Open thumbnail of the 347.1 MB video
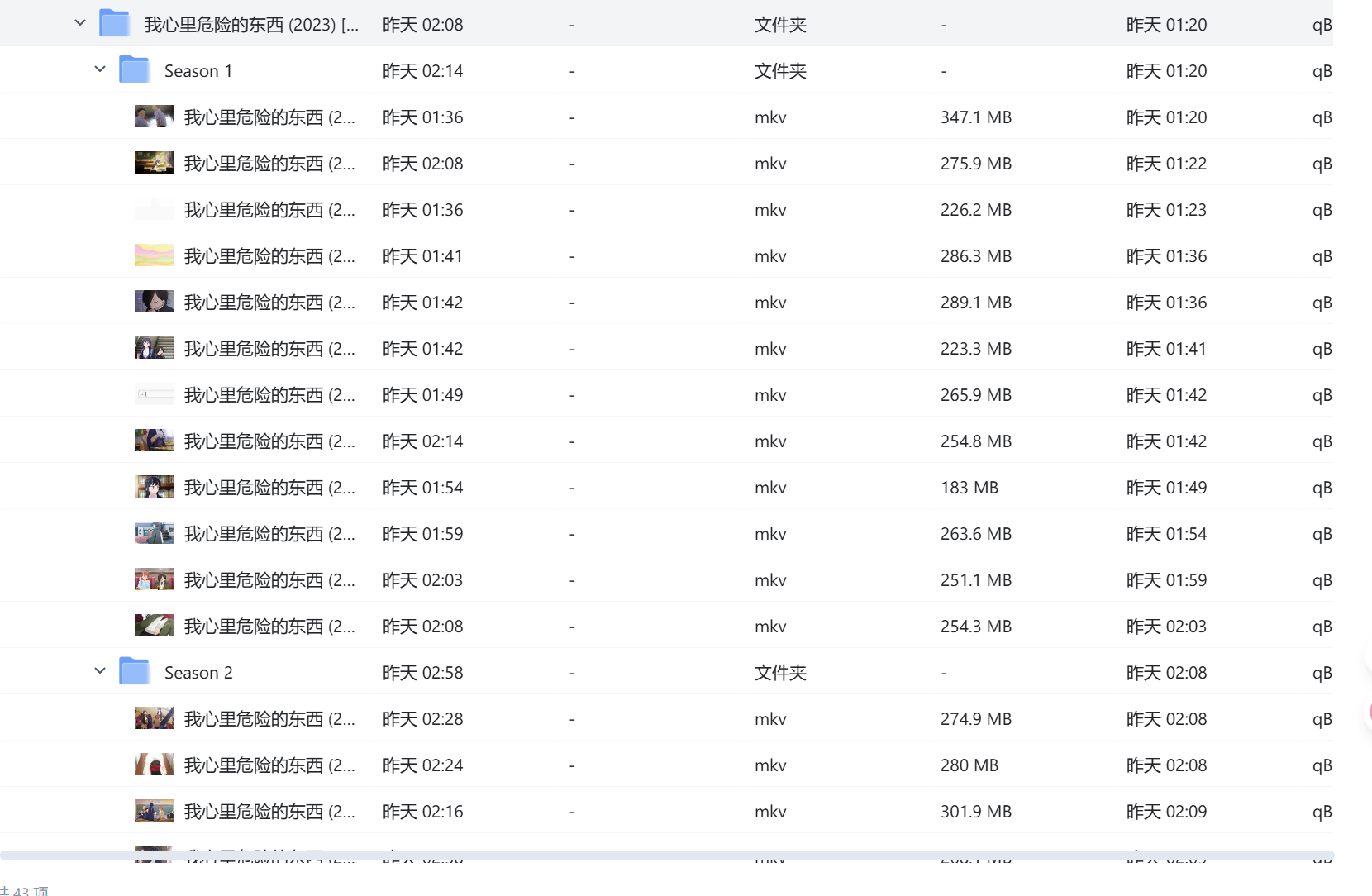1372x896 pixels. point(155,117)
